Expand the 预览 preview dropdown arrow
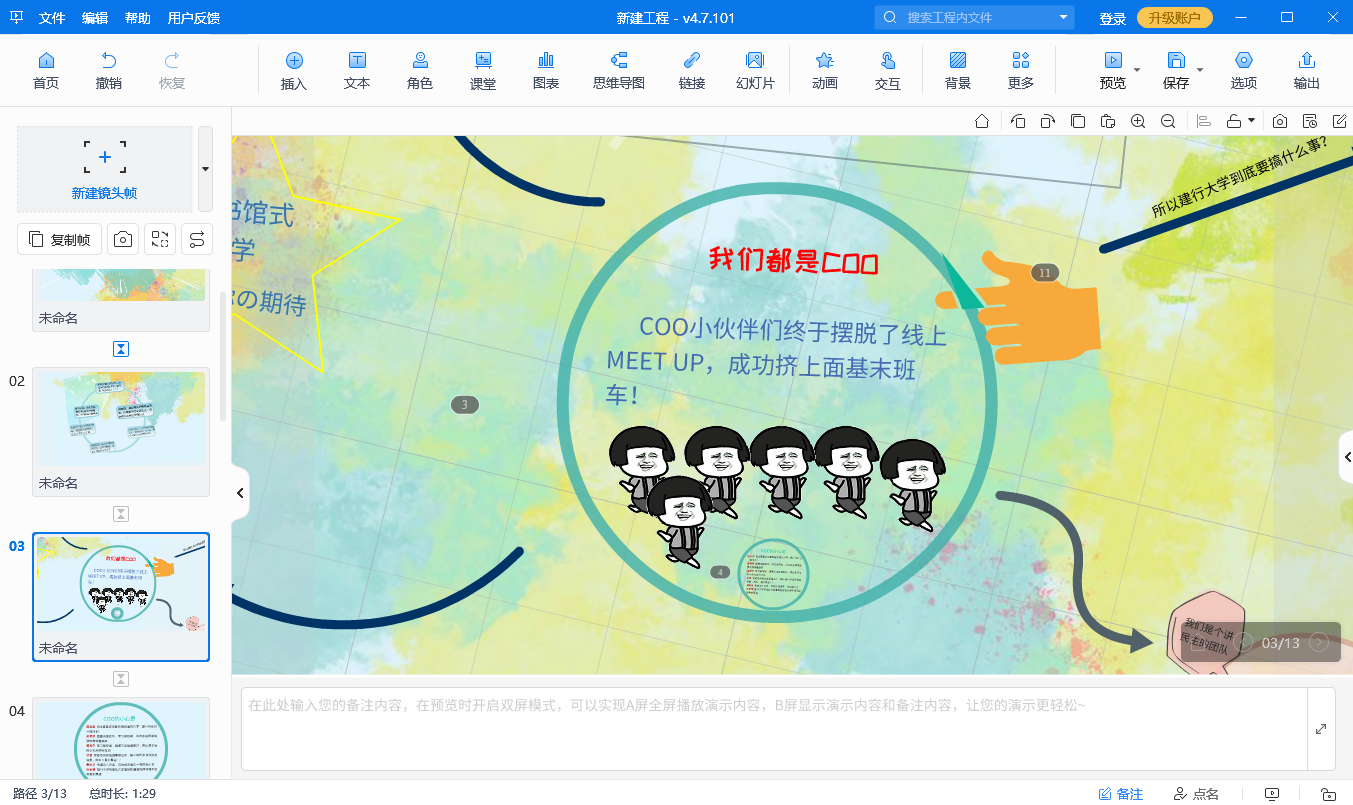Viewport: 1353px width, 805px height. pos(1137,70)
